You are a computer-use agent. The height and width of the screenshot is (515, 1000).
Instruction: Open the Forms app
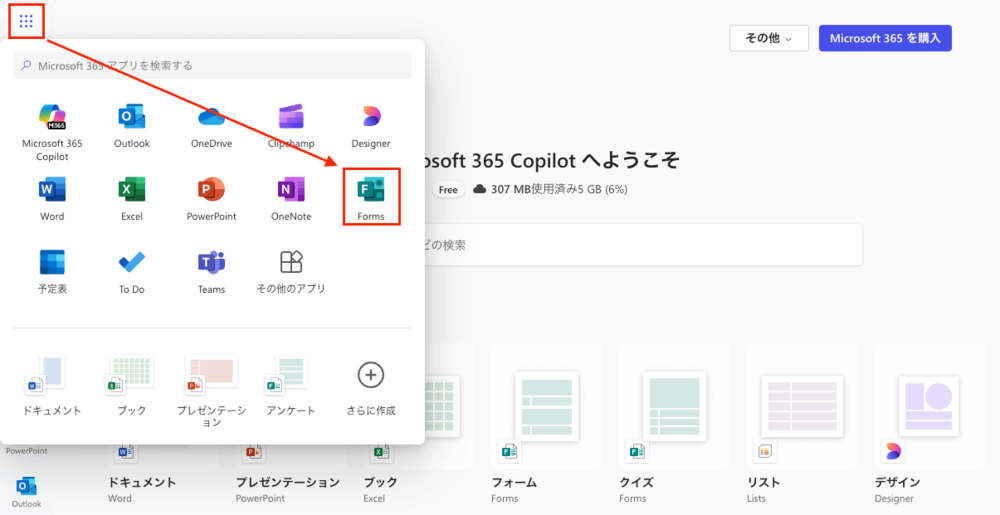pyautogui.click(x=371, y=197)
